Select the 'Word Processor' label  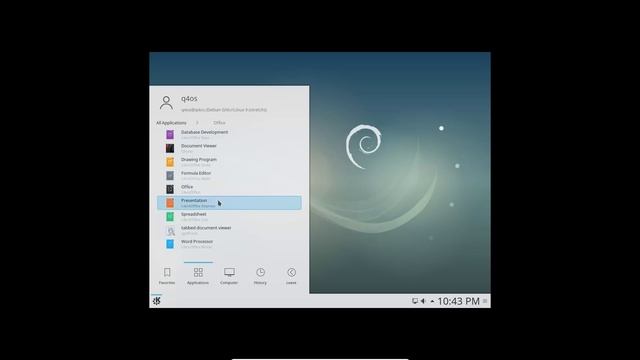point(197,242)
